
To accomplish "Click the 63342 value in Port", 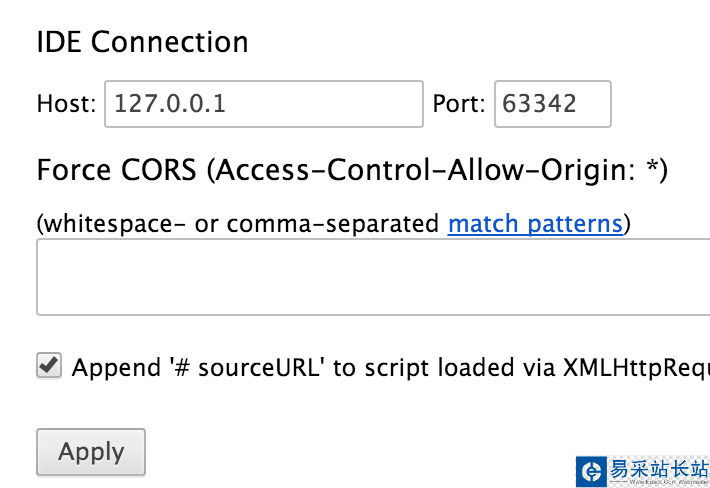I will click(x=540, y=104).
